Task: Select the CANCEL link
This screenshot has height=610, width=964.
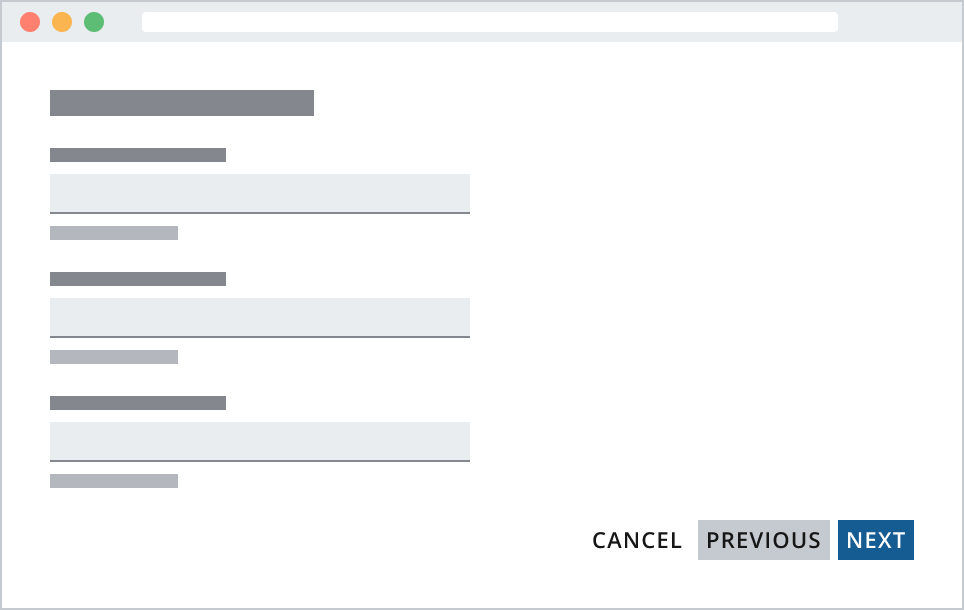Action: pyautogui.click(x=637, y=540)
